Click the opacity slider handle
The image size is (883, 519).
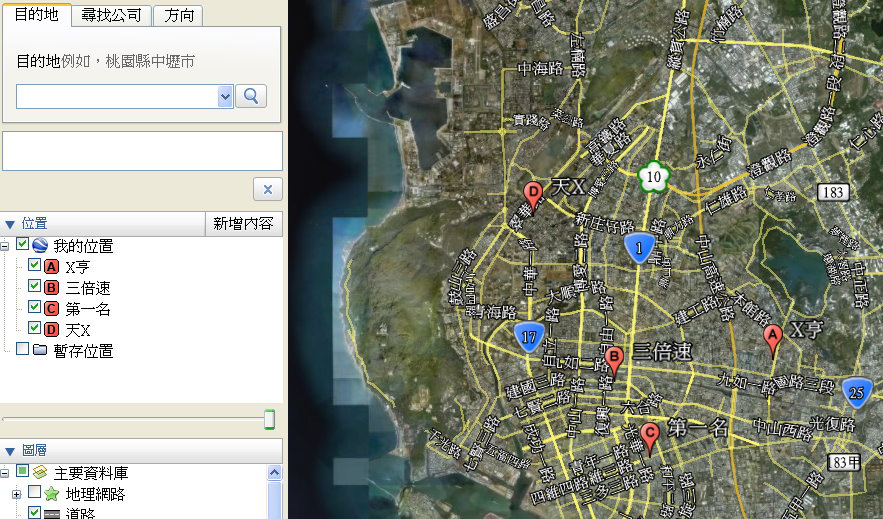click(x=269, y=420)
